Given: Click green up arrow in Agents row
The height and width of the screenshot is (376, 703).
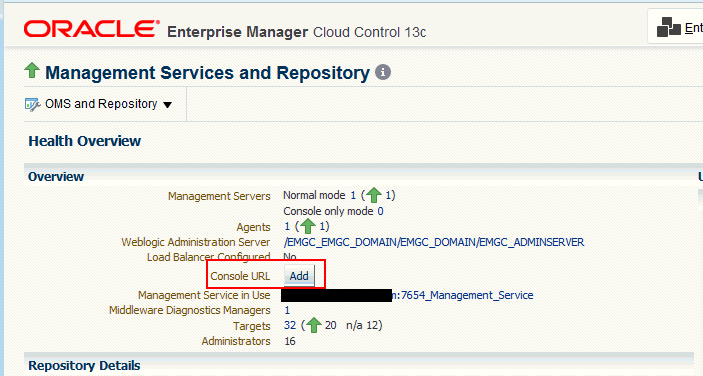Looking at the screenshot, I should click(308, 226).
